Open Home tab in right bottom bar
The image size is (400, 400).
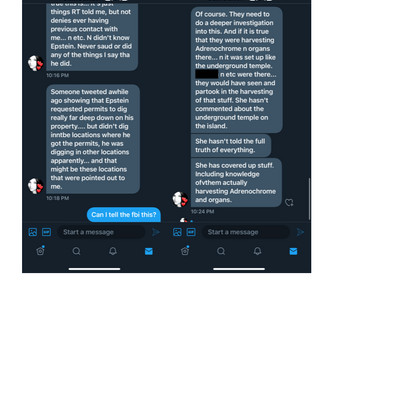185,251
